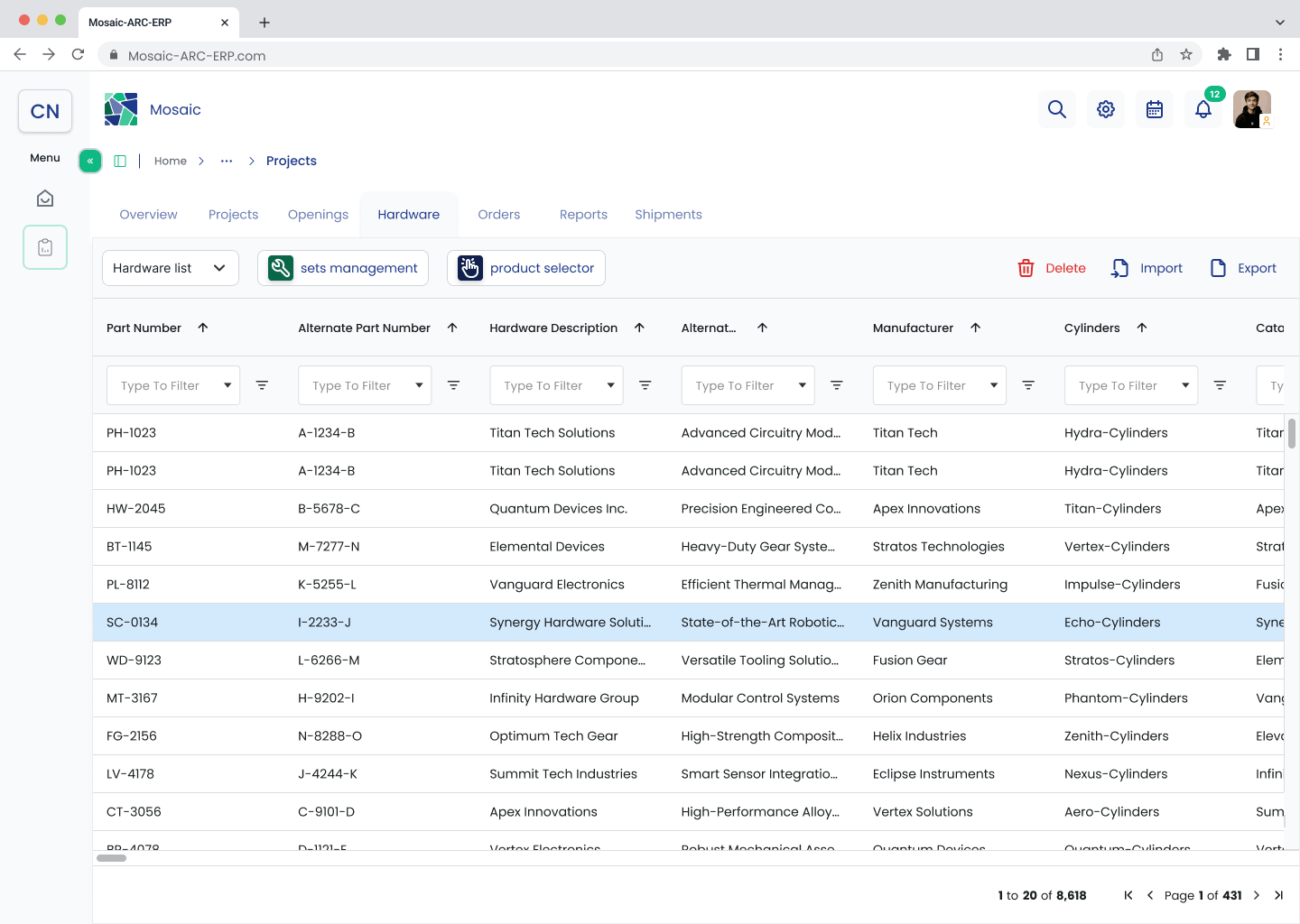Open the Home icon in left menu
This screenshot has height=924, width=1300.
(x=45, y=199)
